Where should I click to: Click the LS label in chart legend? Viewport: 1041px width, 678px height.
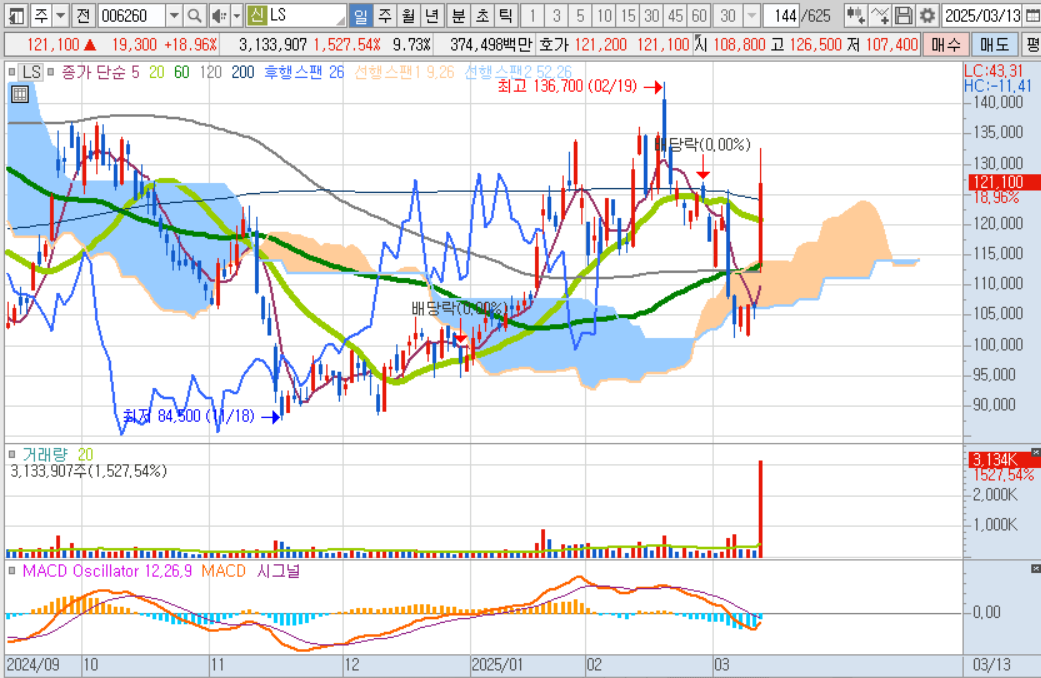point(31,72)
